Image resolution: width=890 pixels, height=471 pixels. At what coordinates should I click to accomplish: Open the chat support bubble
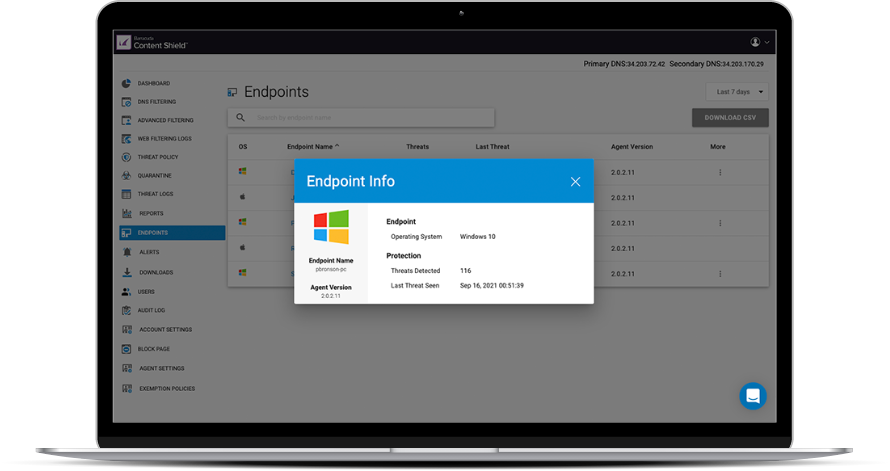tap(753, 396)
